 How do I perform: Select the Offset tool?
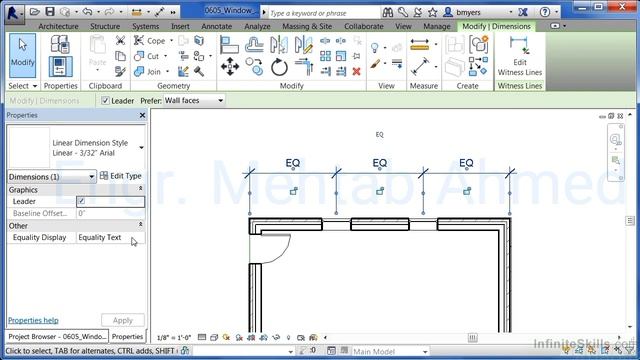click(x=254, y=45)
